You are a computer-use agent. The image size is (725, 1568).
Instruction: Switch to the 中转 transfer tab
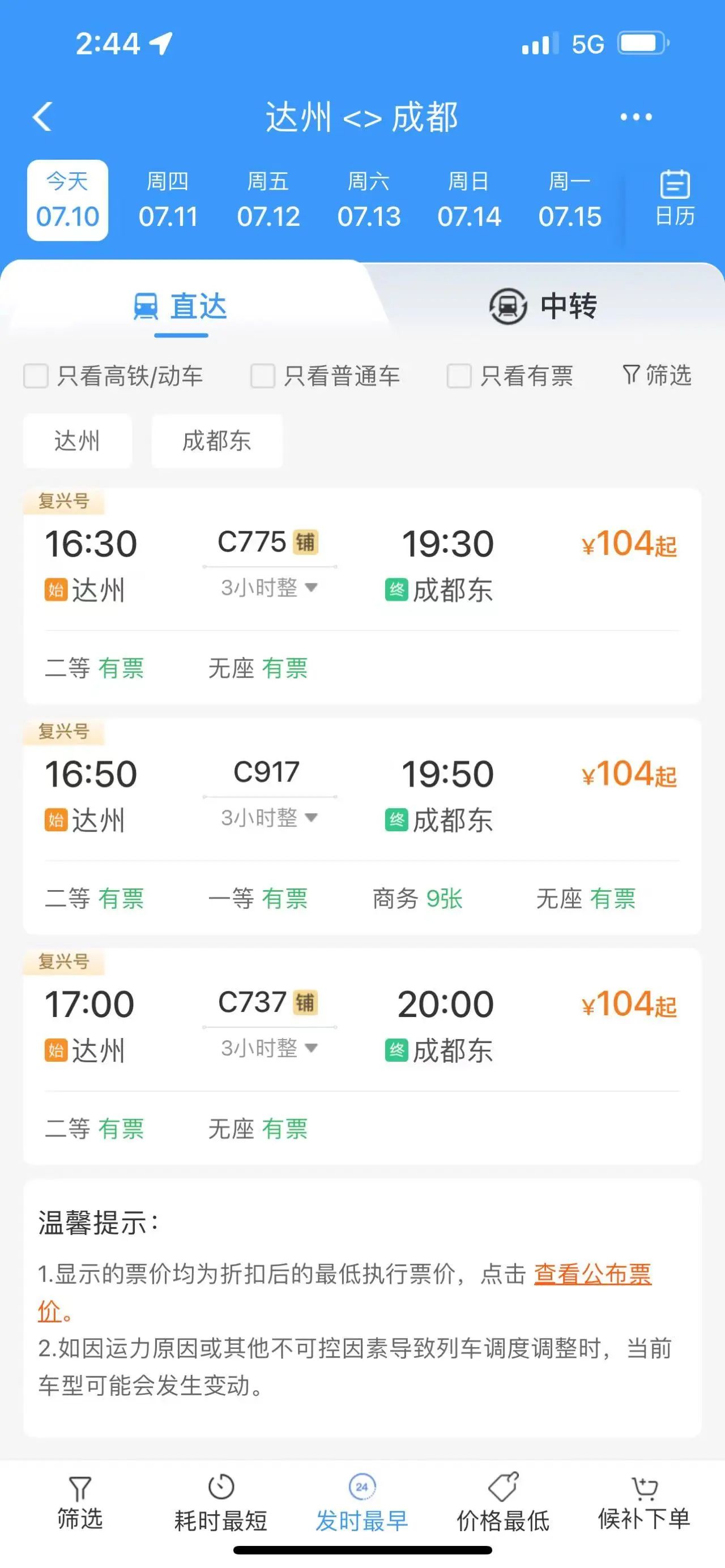pyautogui.click(x=544, y=306)
